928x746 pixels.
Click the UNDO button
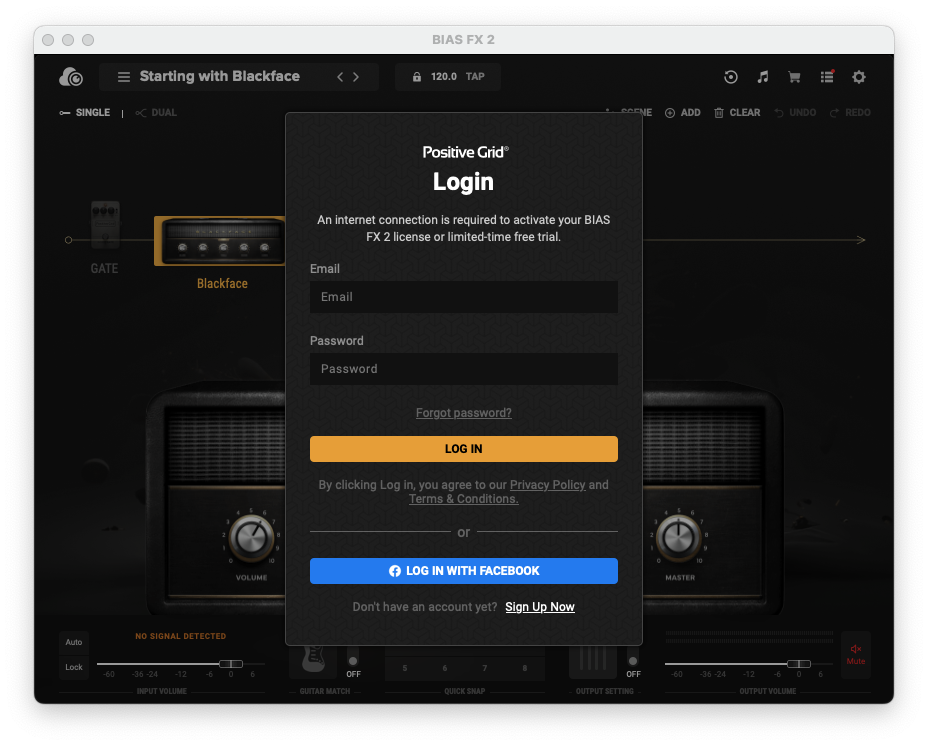pyautogui.click(x=795, y=112)
